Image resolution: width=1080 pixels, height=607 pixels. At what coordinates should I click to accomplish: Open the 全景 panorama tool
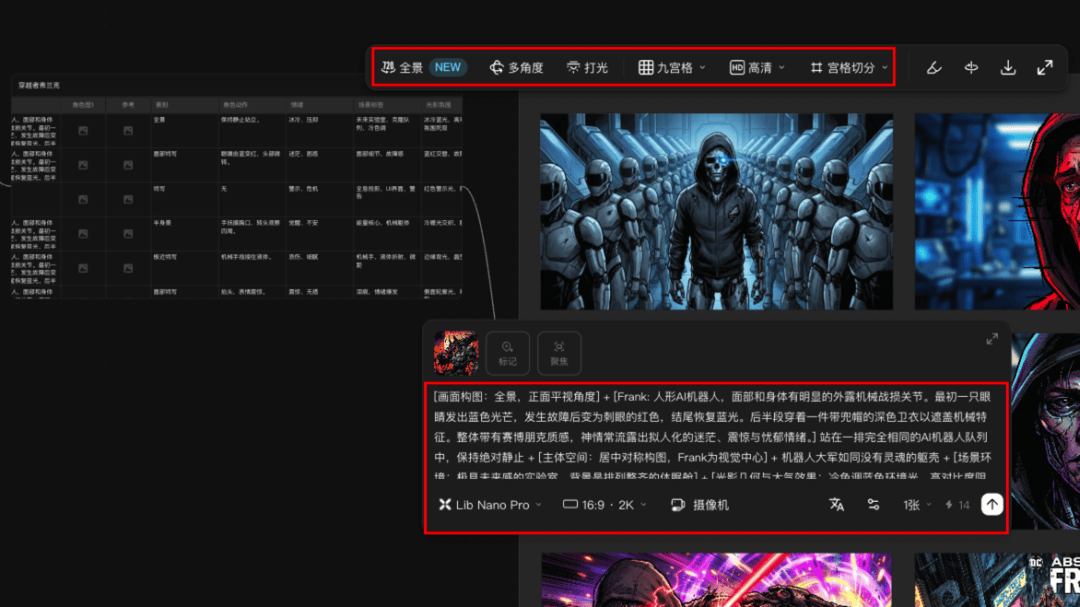(x=403, y=68)
